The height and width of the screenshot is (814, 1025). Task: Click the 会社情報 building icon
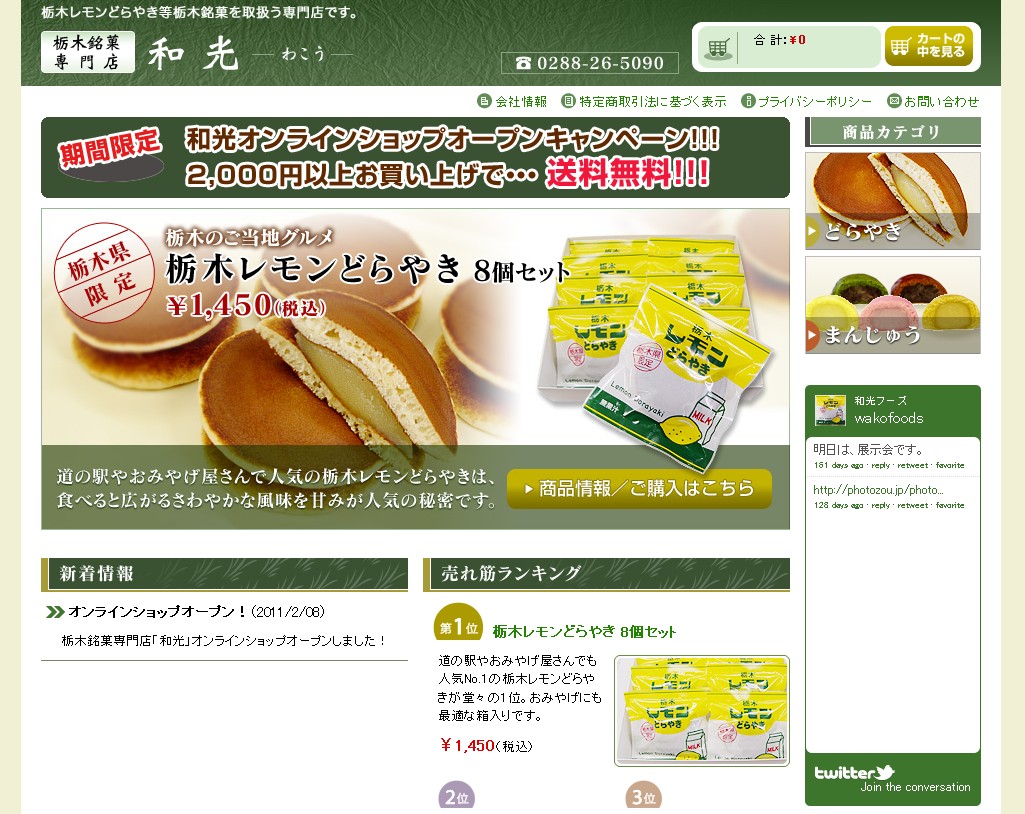coord(484,101)
